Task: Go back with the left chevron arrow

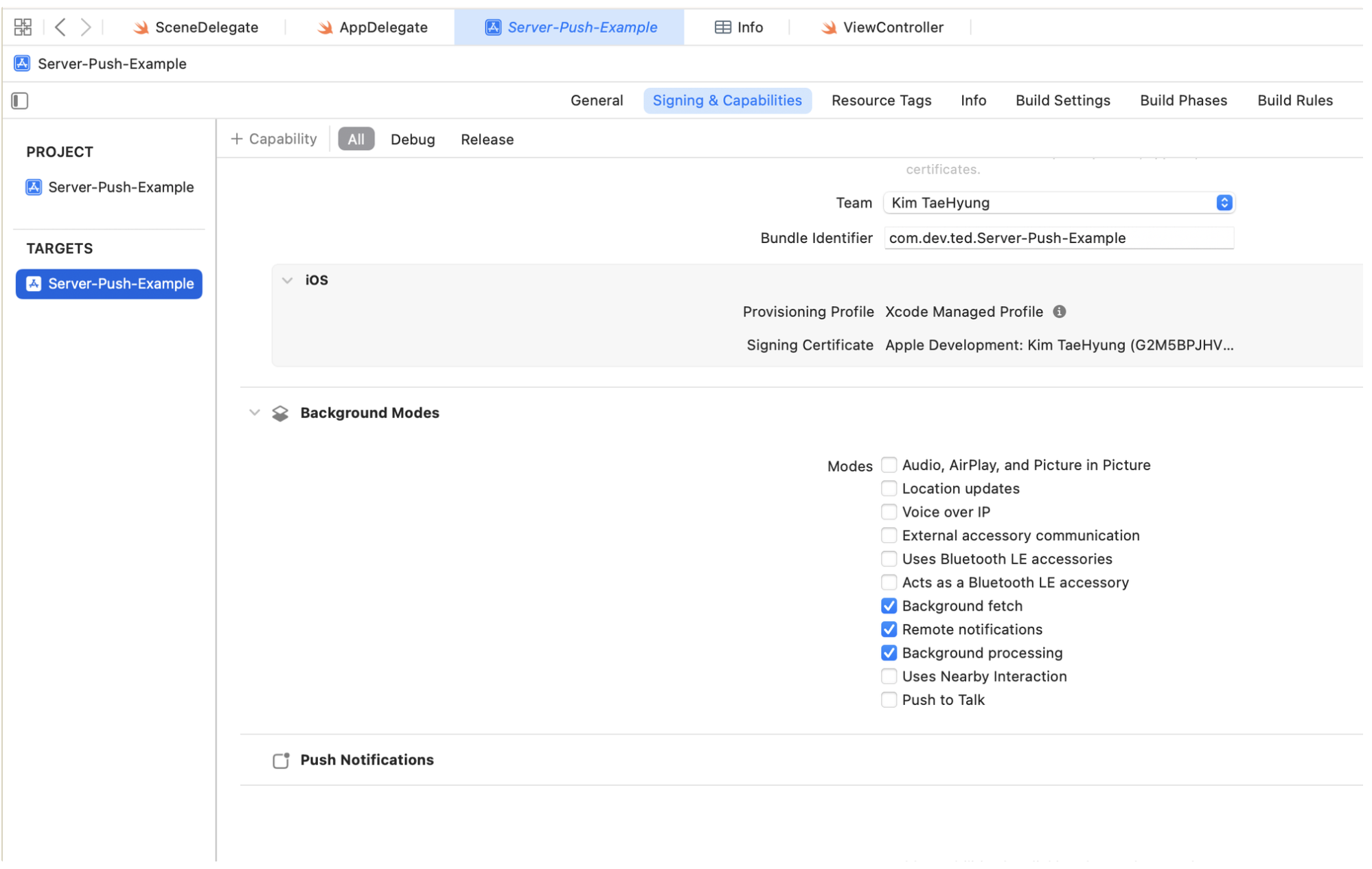Action: click(60, 27)
